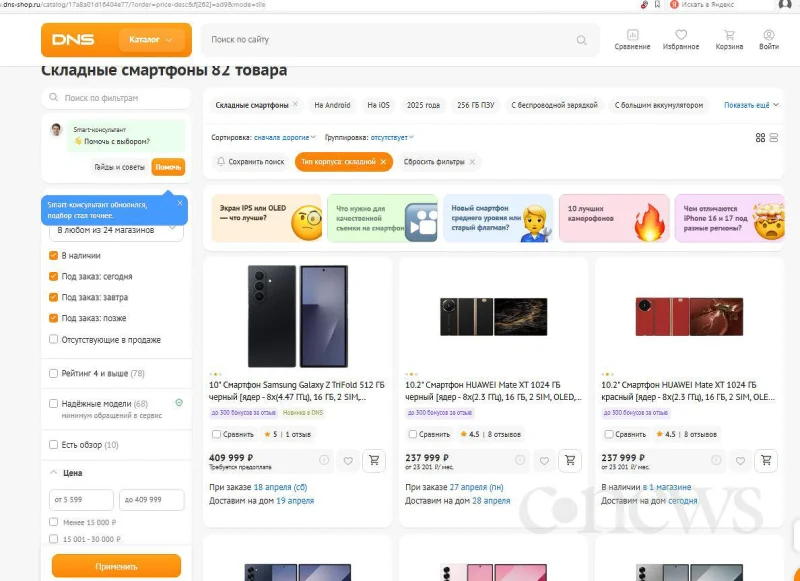
Task: Enable the Рейтинг 4 и выше filter
Action: (x=54, y=373)
